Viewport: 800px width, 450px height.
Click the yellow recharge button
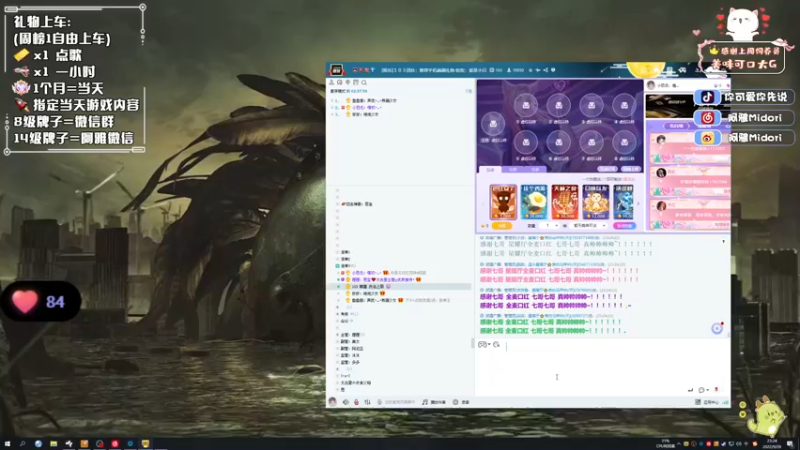[502, 226]
